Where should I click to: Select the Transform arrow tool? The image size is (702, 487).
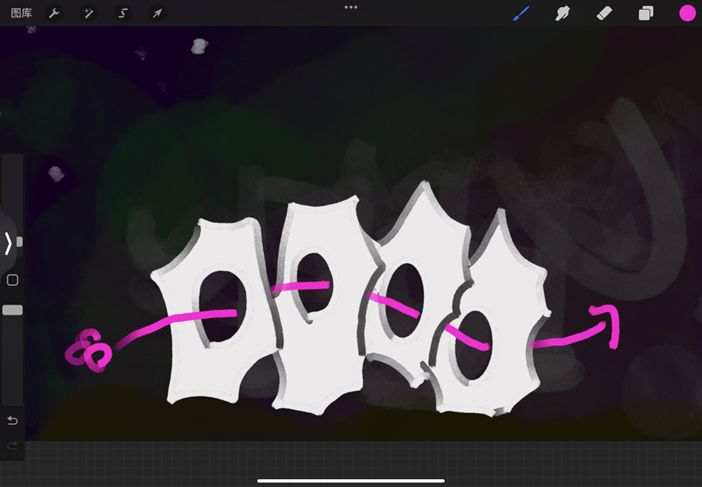coord(157,13)
